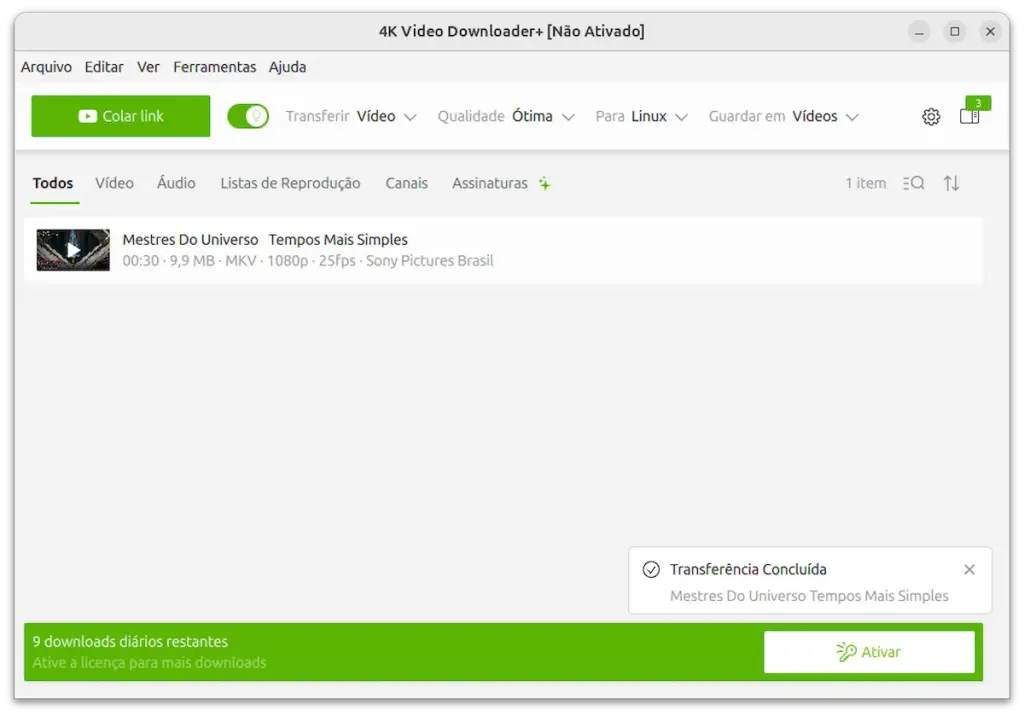Click the Colar link button
Image resolution: width=1024 pixels, height=716 pixels.
(121, 116)
